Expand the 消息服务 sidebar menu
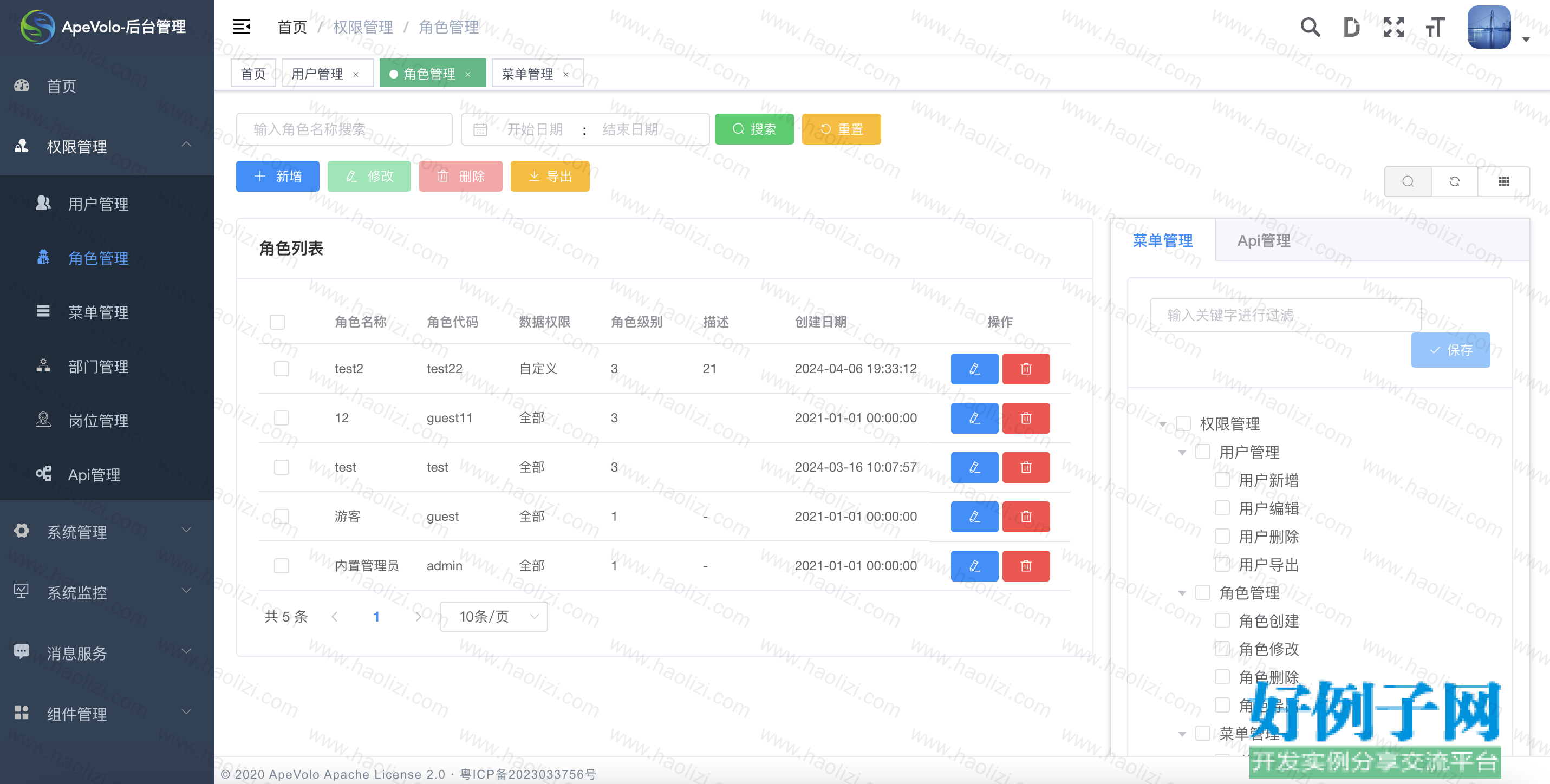Screen dimensions: 1550x784 point(107,653)
